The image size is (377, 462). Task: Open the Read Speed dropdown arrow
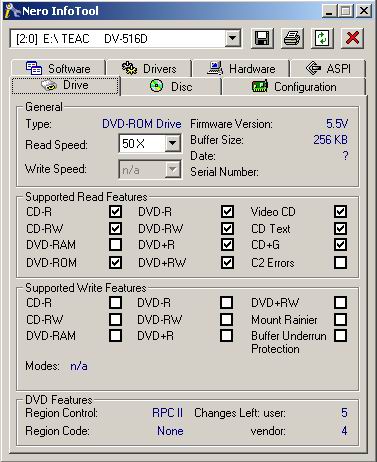pyautogui.click(x=173, y=144)
